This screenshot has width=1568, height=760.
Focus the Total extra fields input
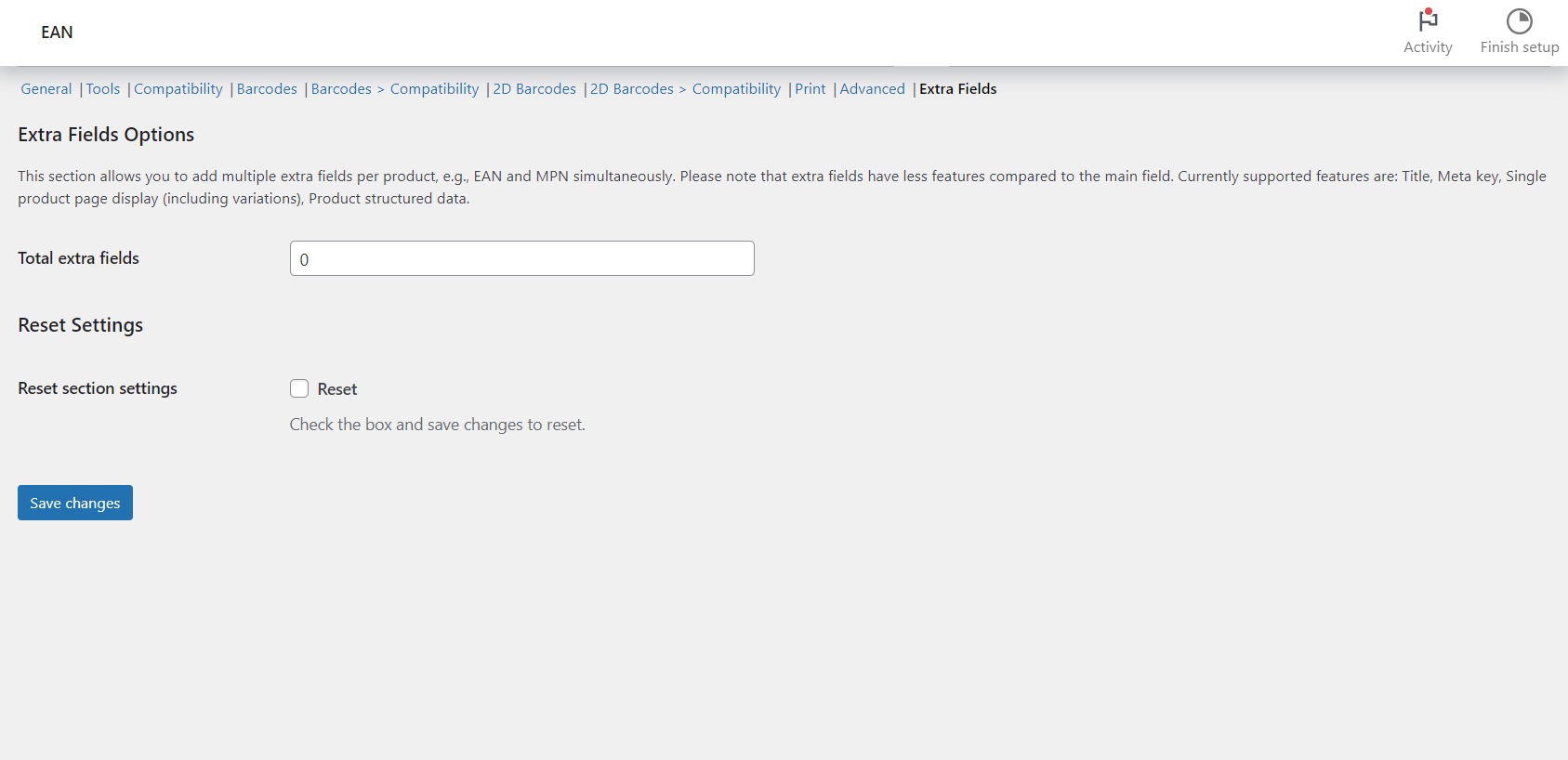point(521,258)
